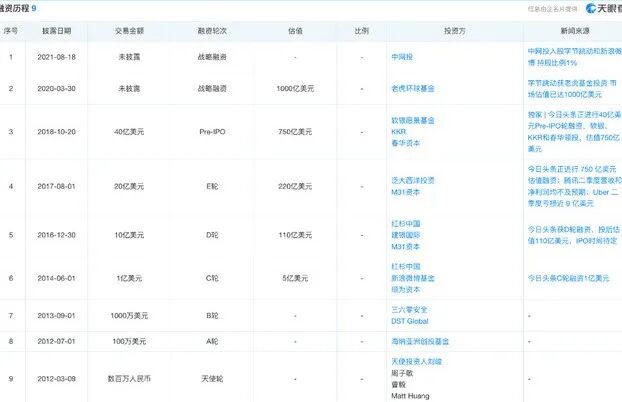
Task: Click the 天使轮 round cell
Action: pos(212,379)
